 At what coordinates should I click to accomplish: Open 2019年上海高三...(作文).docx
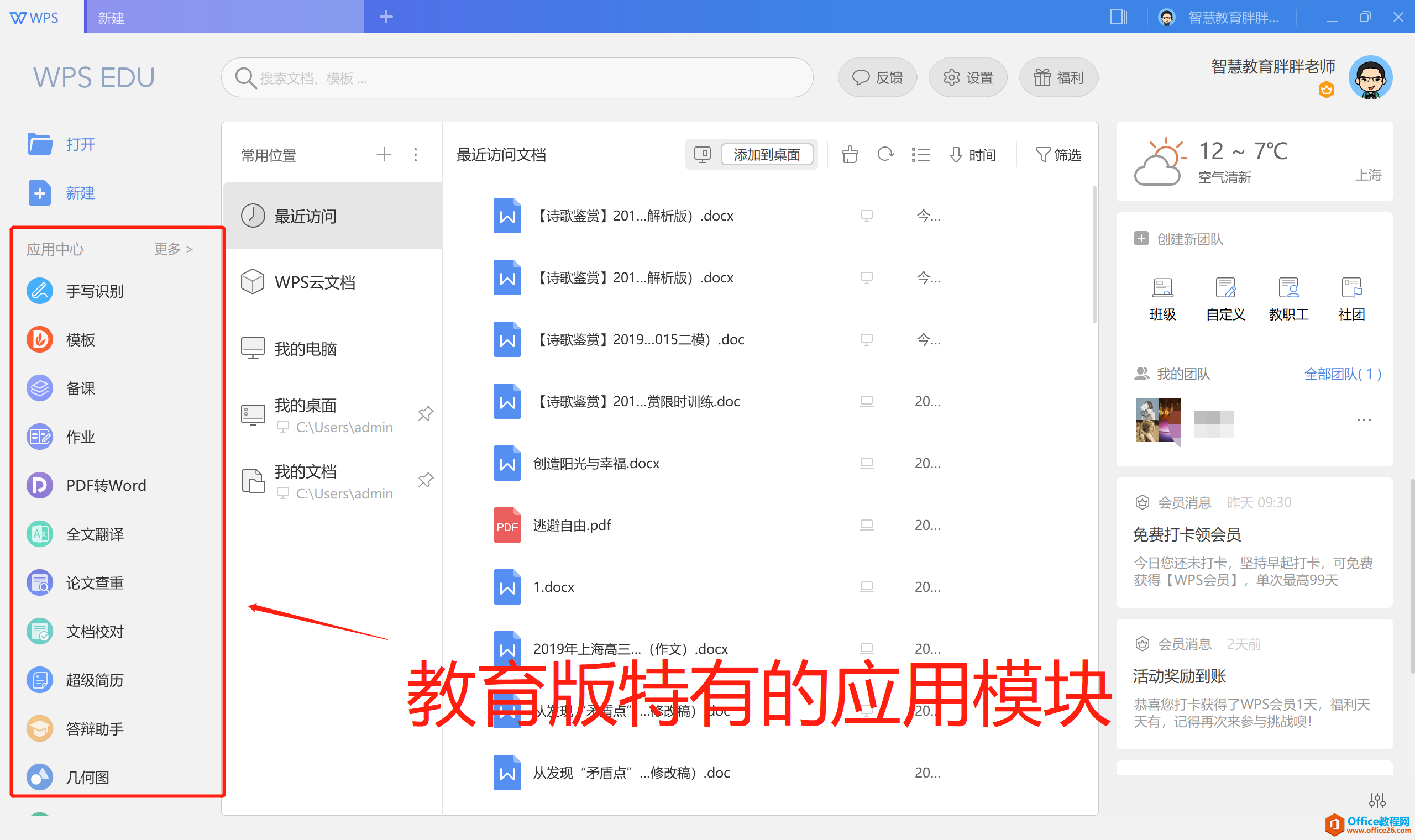[630, 649]
